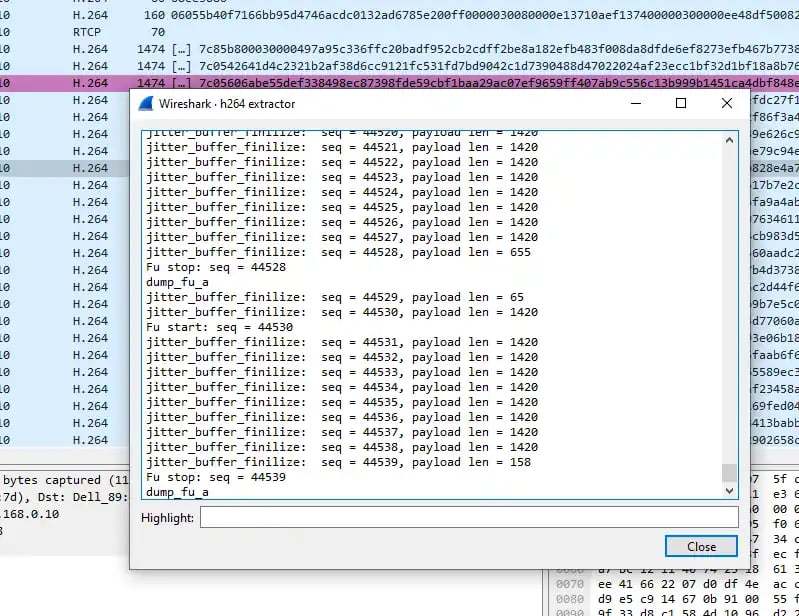
Task: Maximize the h264 extractor window
Action: click(x=681, y=103)
